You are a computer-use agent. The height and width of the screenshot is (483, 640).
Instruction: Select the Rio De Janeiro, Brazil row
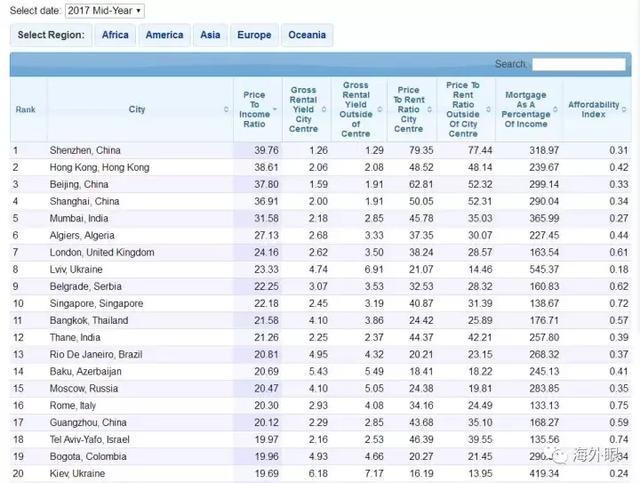[x=320, y=354]
